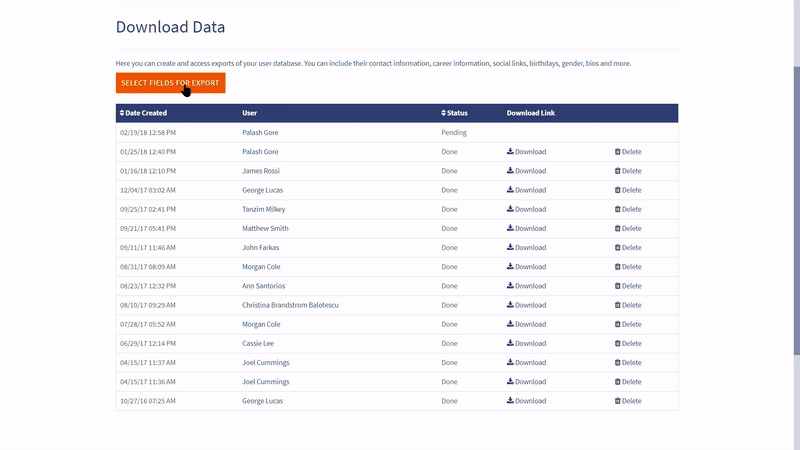This screenshot has width=800, height=450.
Task: Delete Tanzim Milkey's export entry
Action: pos(628,209)
